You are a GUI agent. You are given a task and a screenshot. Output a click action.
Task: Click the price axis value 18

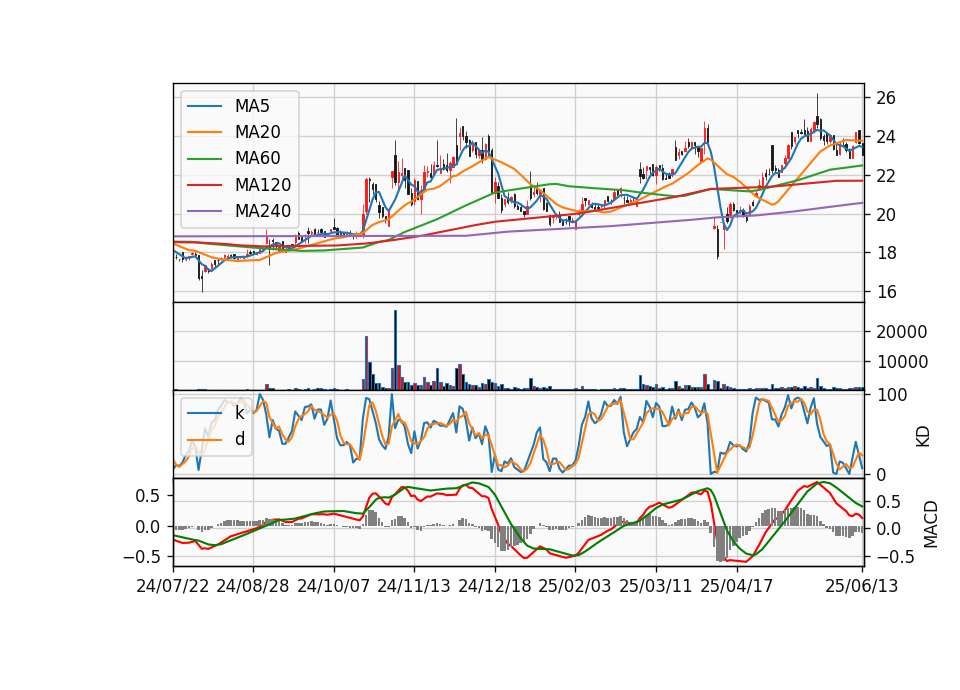[886, 253]
